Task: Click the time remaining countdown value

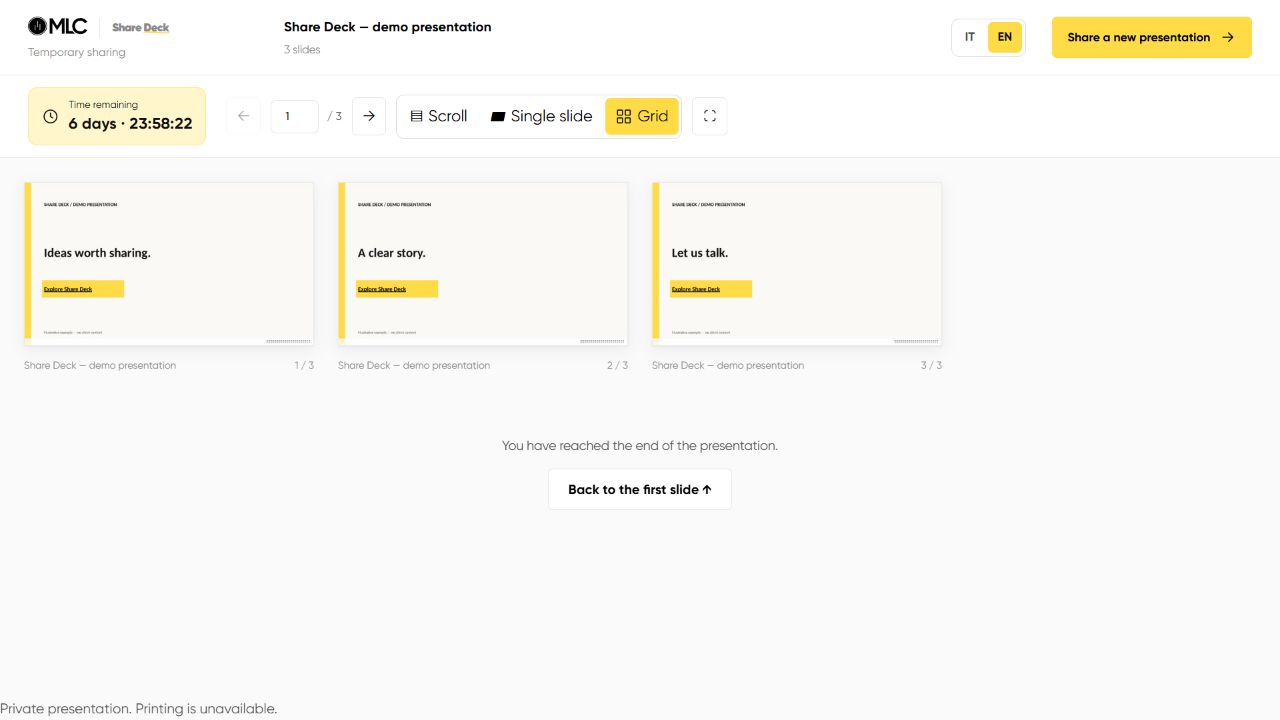Action: [130, 124]
